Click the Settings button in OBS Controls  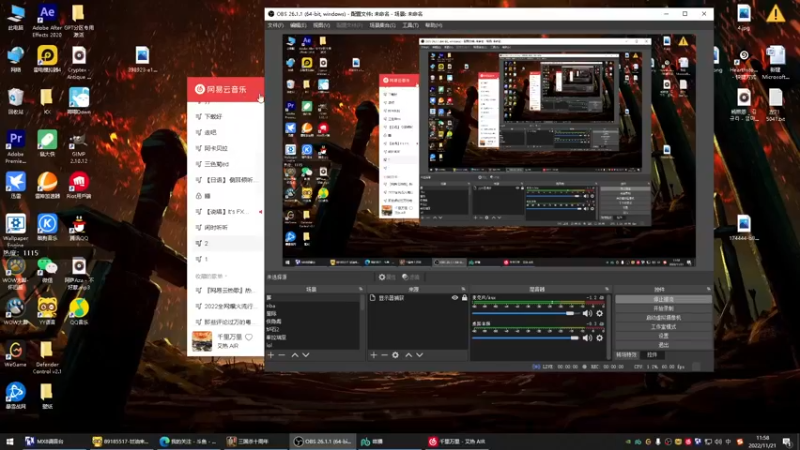663,336
